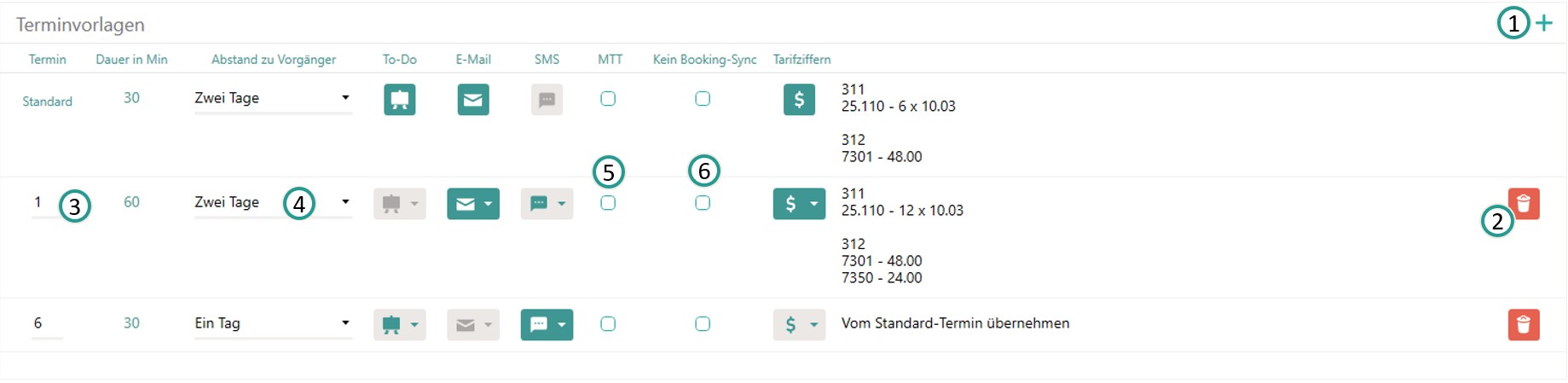Toggle Kein Booking-Sync checkbox for Termin 1
Image resolution: width=1568 pixels, height=383 pixels.
703,203
